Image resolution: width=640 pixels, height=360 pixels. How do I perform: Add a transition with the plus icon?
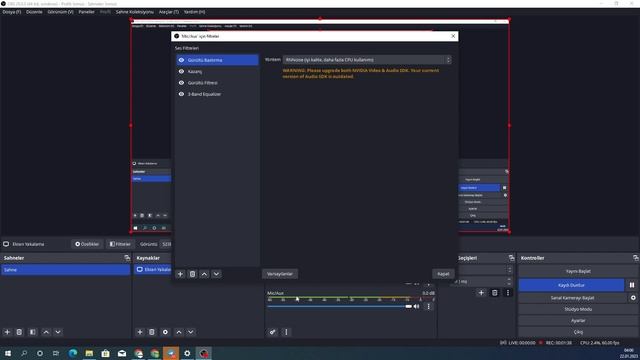(x=481, y=293)
